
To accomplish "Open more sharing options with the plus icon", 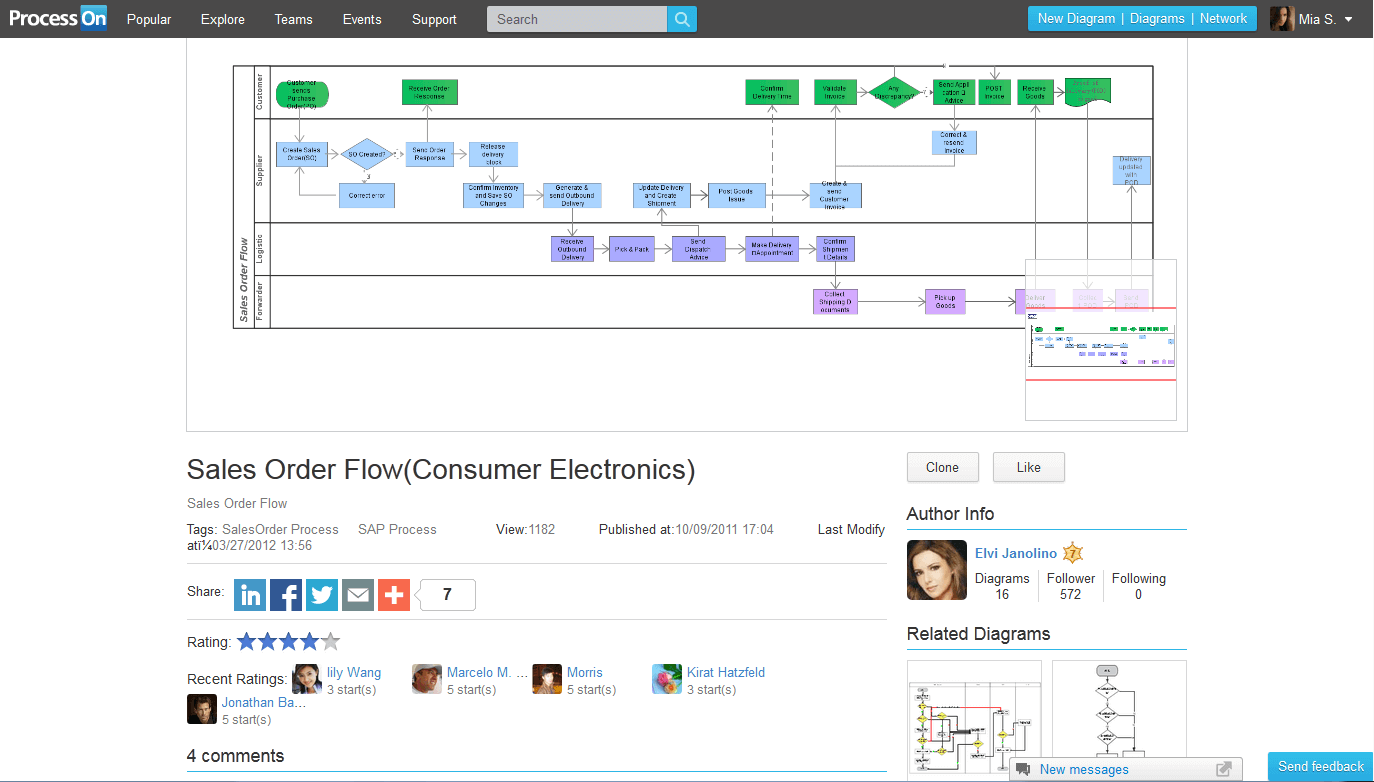I will [x=394, y=594].
